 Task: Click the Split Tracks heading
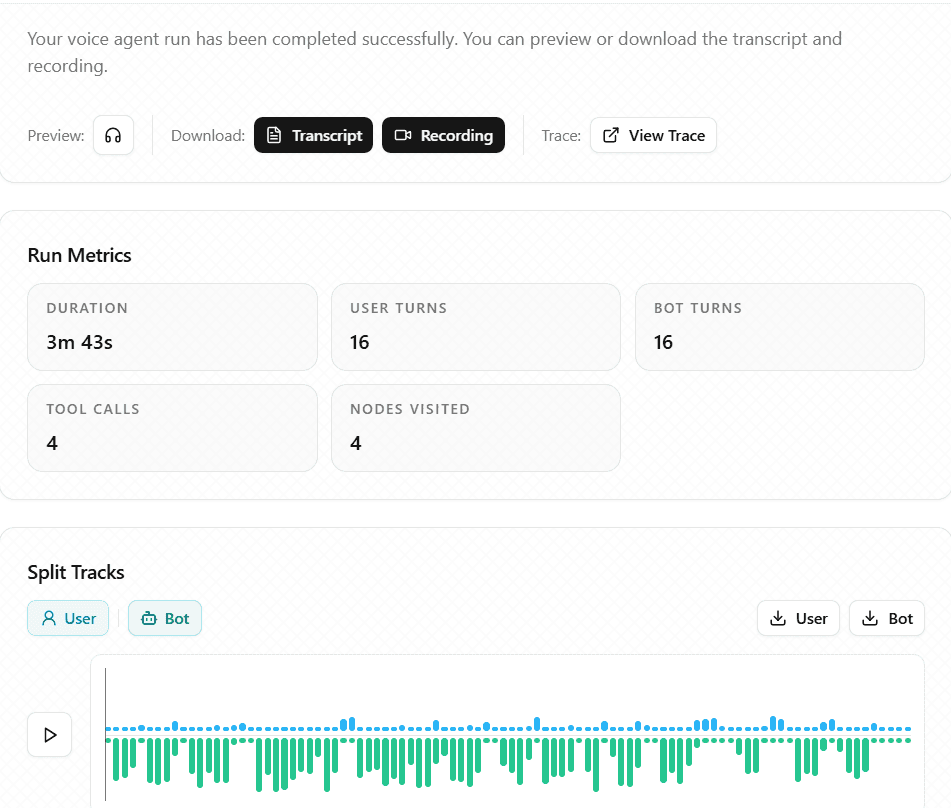[x=76, y=573]
